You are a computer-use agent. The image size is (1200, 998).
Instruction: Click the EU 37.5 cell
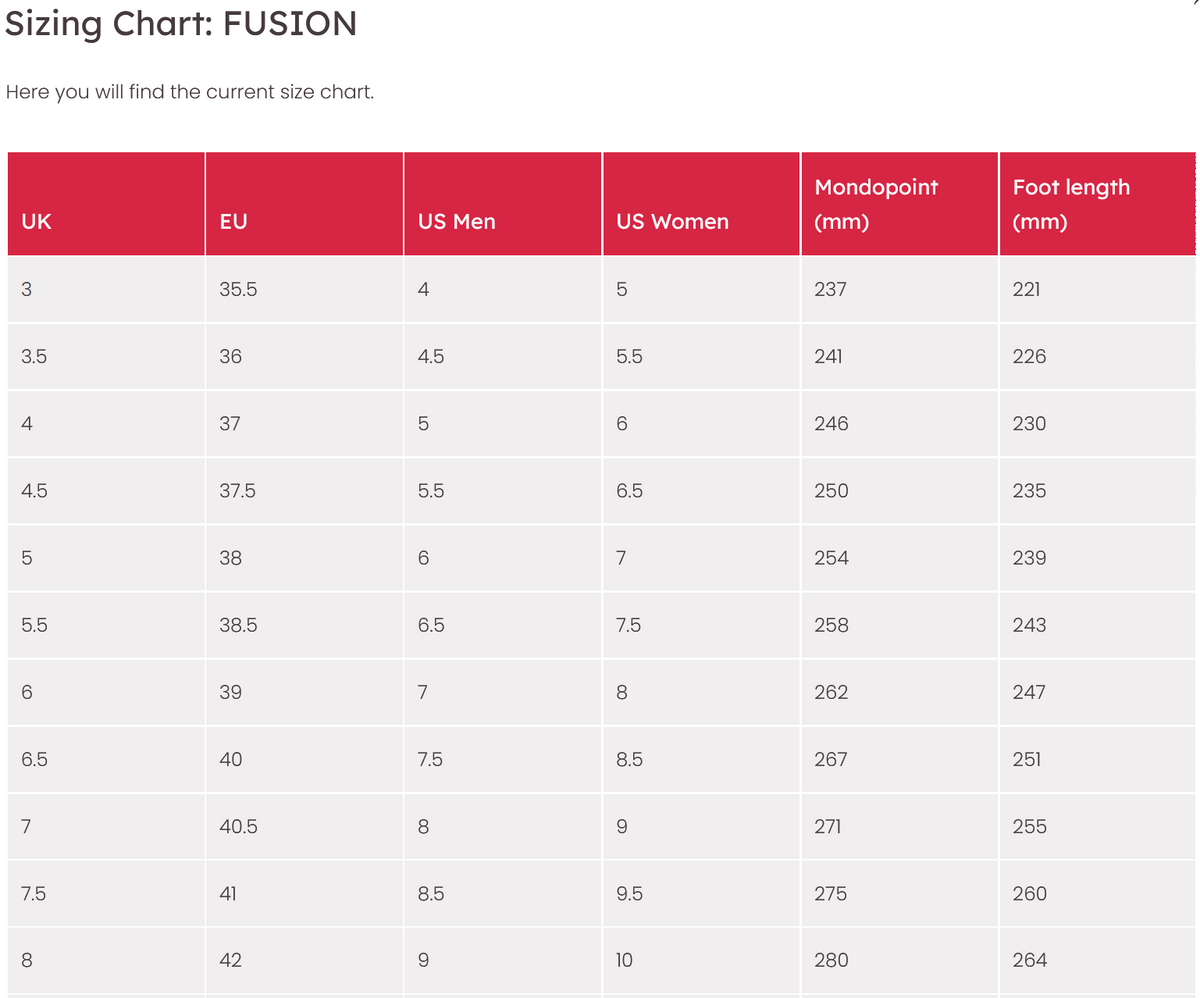click(x=304, y=490)
